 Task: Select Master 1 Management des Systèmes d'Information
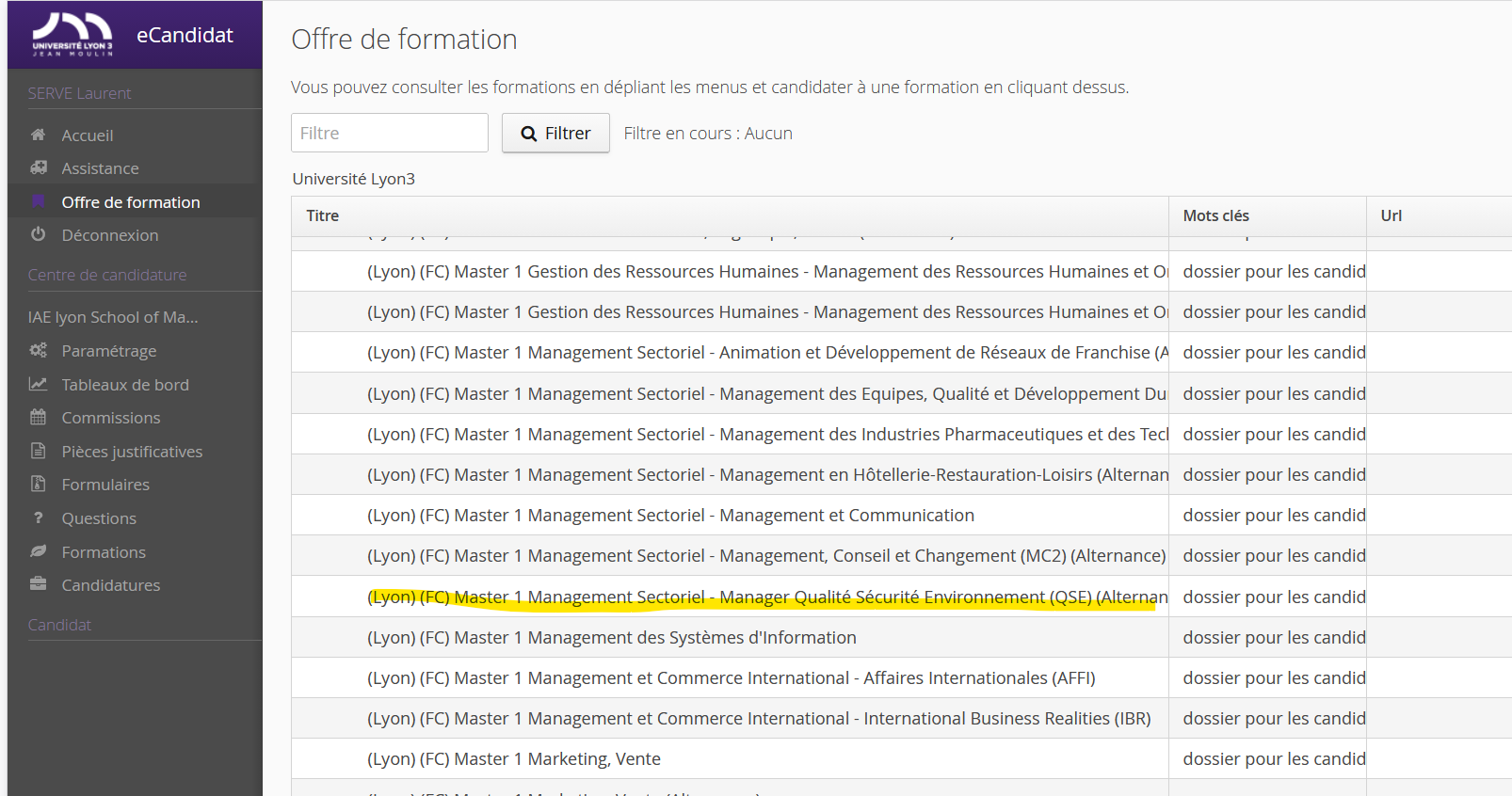click(x=611, y=638)
